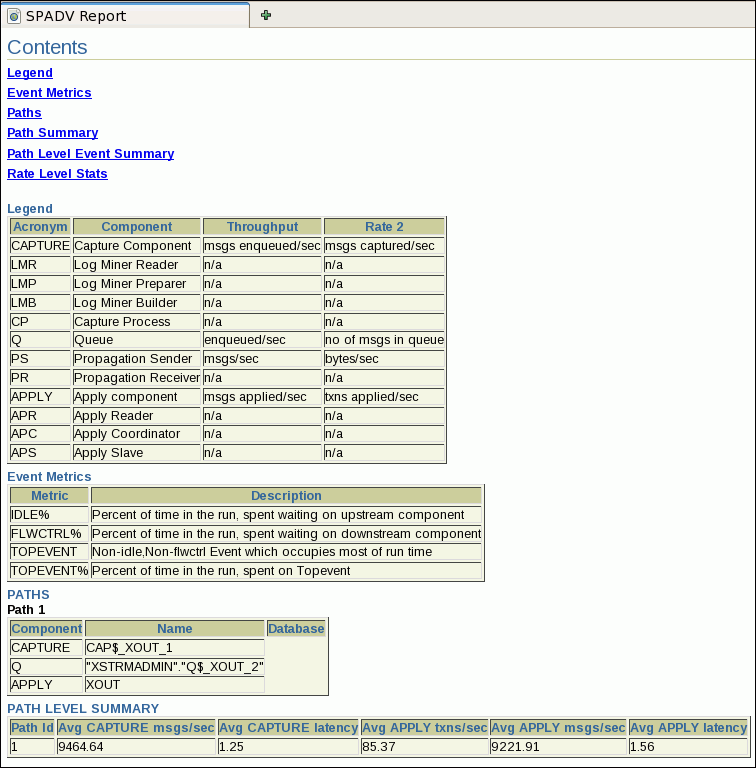756x768 pixels.
Task: Follow the Event Metrics link
Action: 49,93
